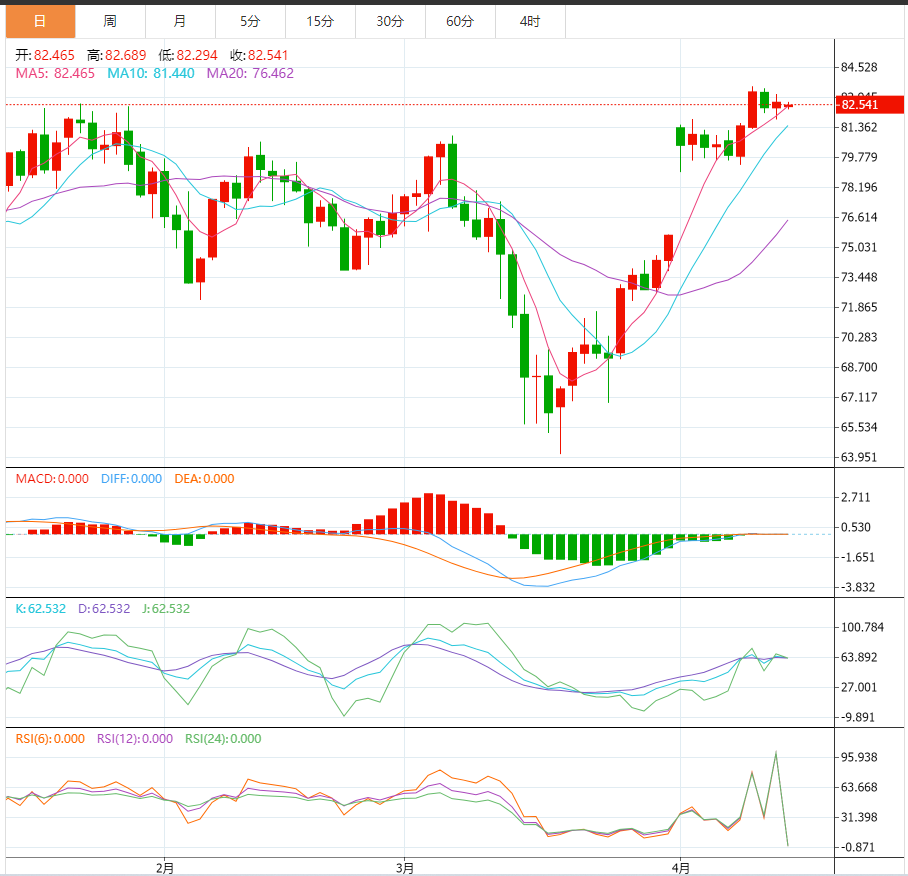Screen dimensions: 908x876
Task: Click the 3月 date label on time axis
Action: tap(405, 866)
